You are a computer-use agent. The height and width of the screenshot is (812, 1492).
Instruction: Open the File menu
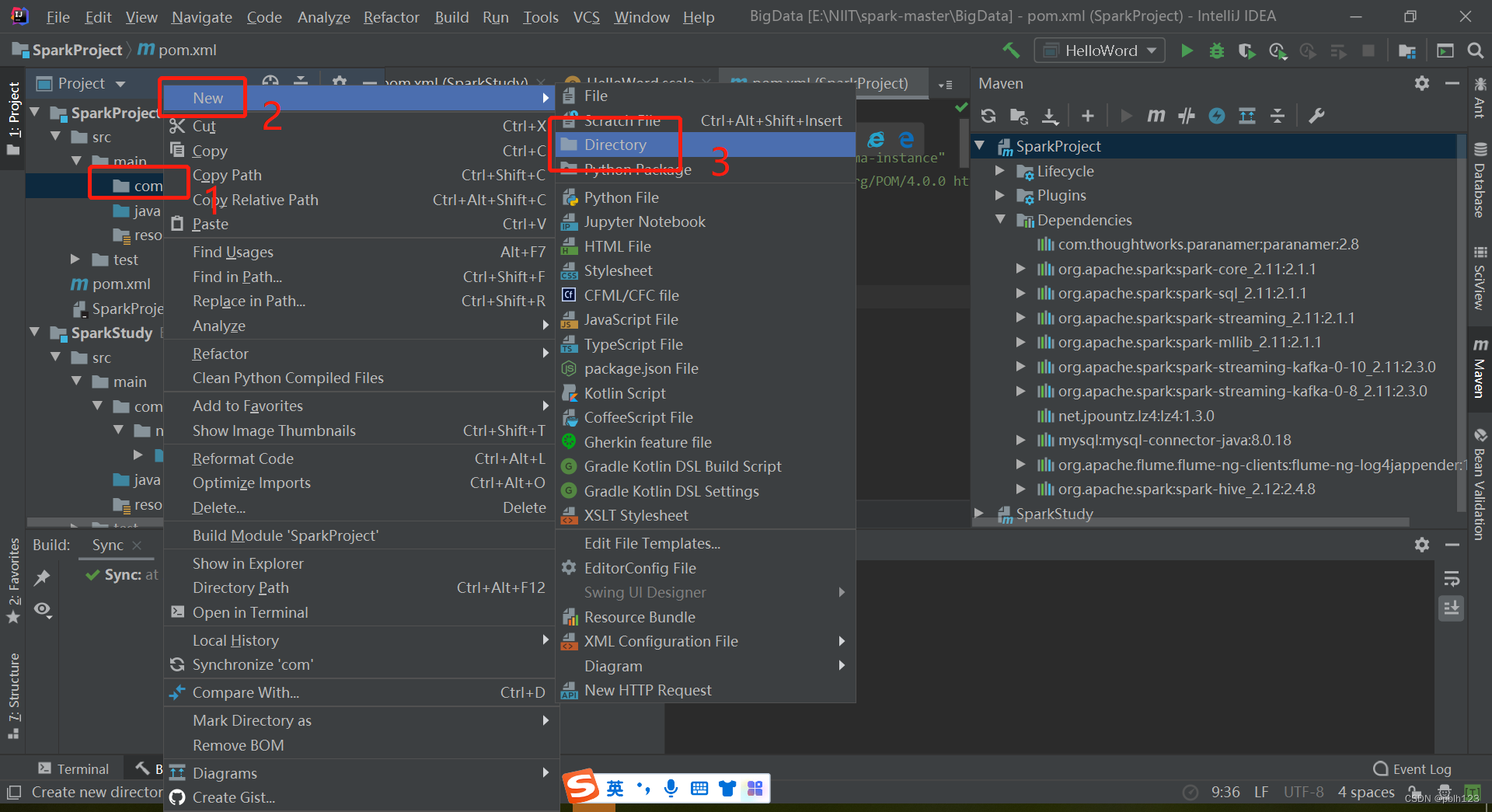point(58,16)
